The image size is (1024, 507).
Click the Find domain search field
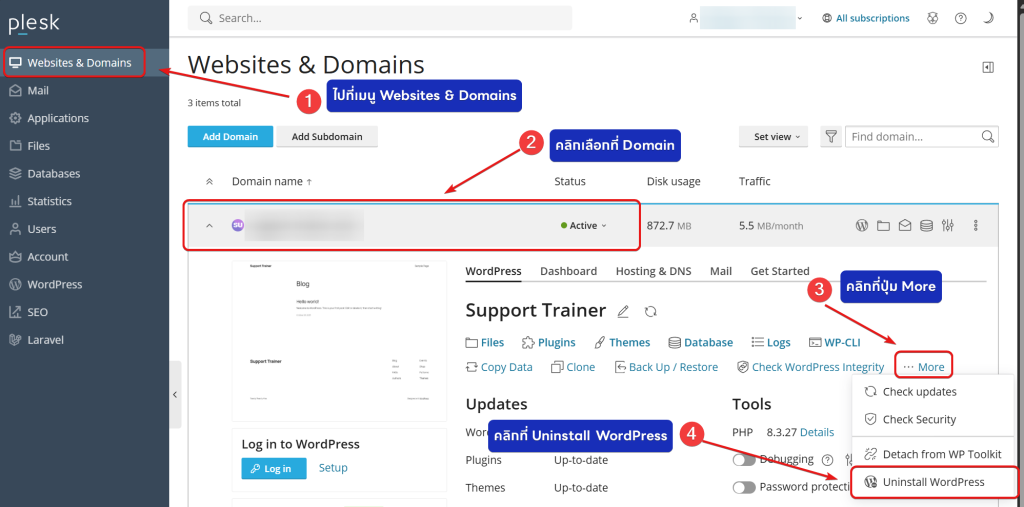point(913,137)
